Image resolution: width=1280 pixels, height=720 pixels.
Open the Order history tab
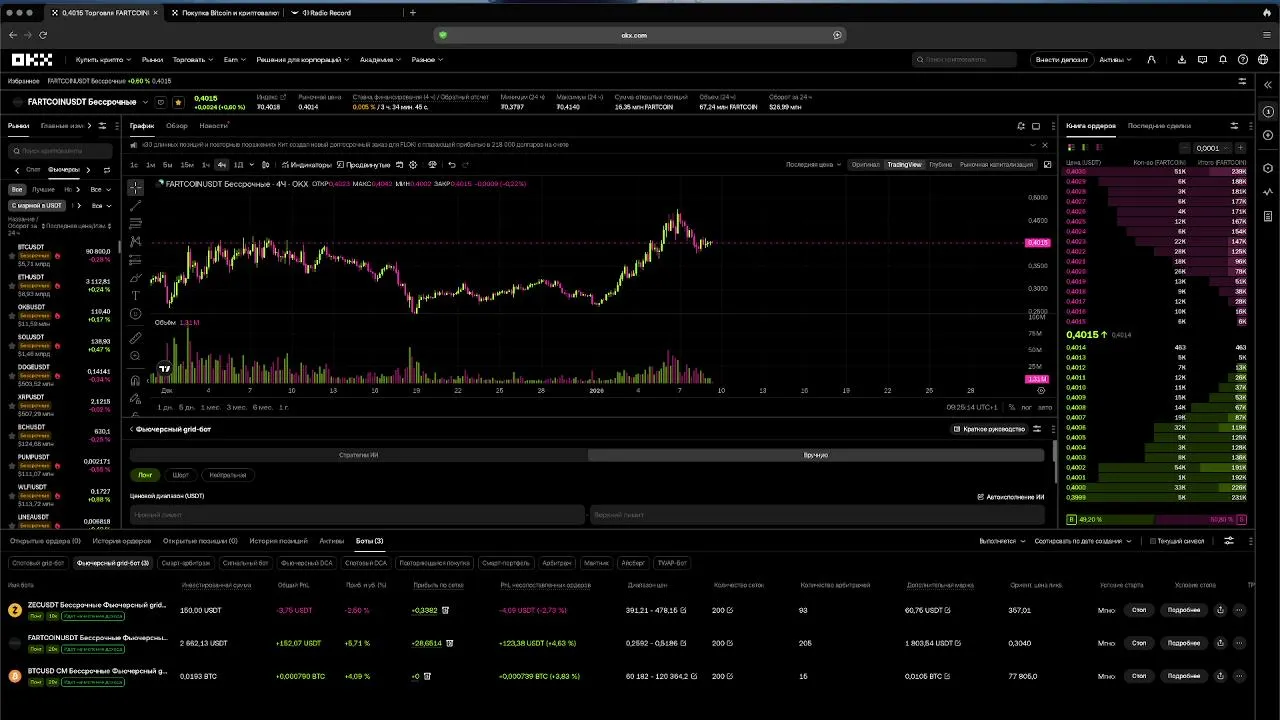click(122, 541)
